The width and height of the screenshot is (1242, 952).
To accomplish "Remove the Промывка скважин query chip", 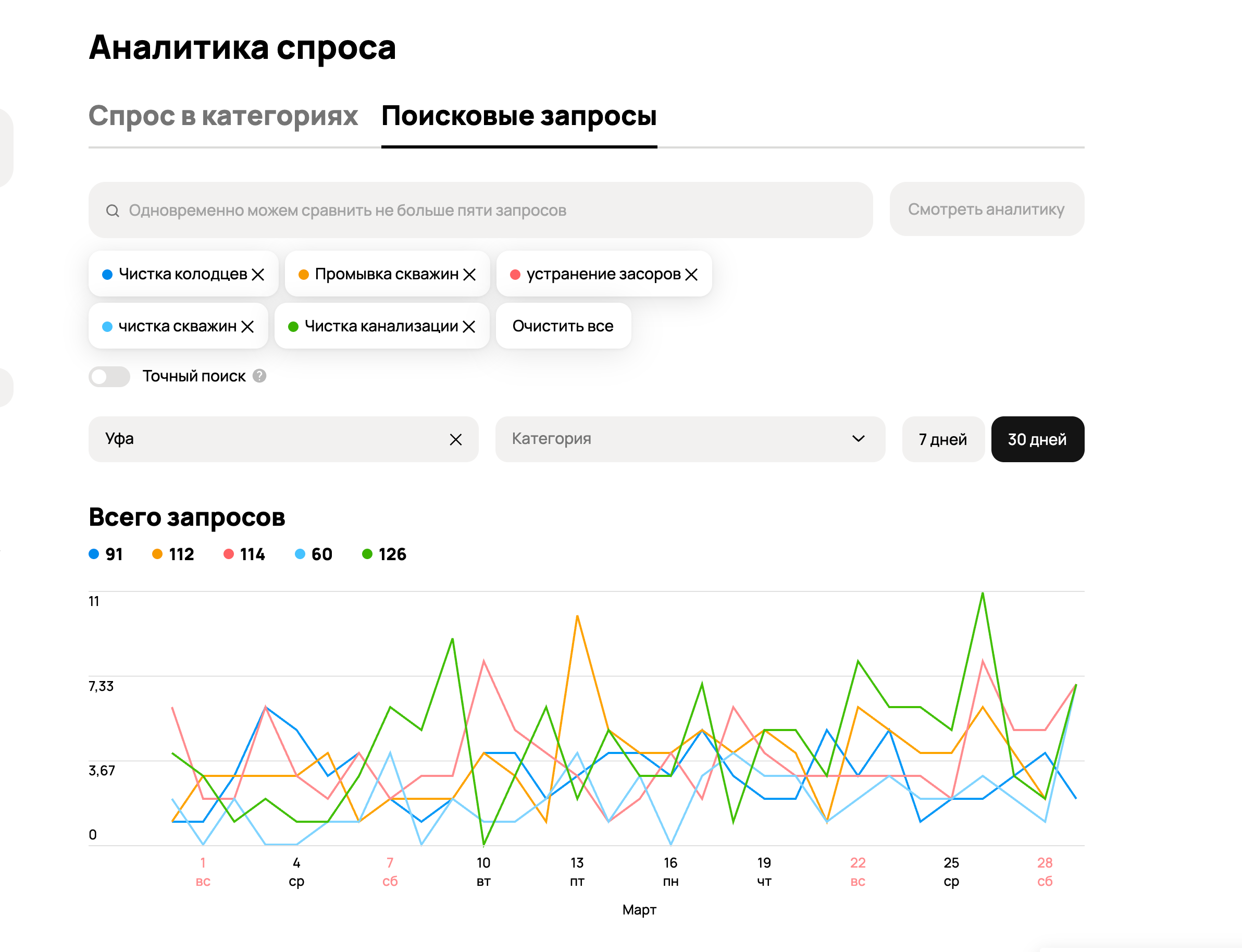I will (x=469, y=275).
